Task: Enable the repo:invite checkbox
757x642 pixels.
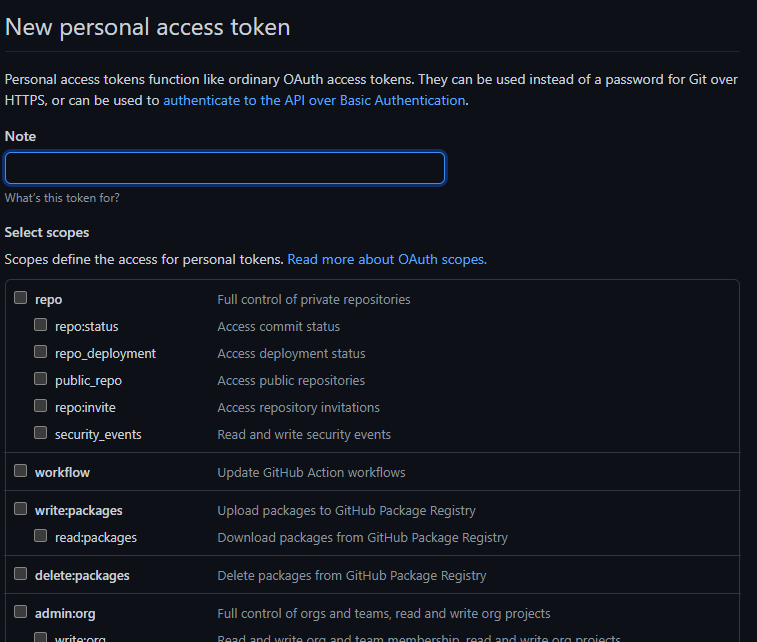Action: coord(41,406)
